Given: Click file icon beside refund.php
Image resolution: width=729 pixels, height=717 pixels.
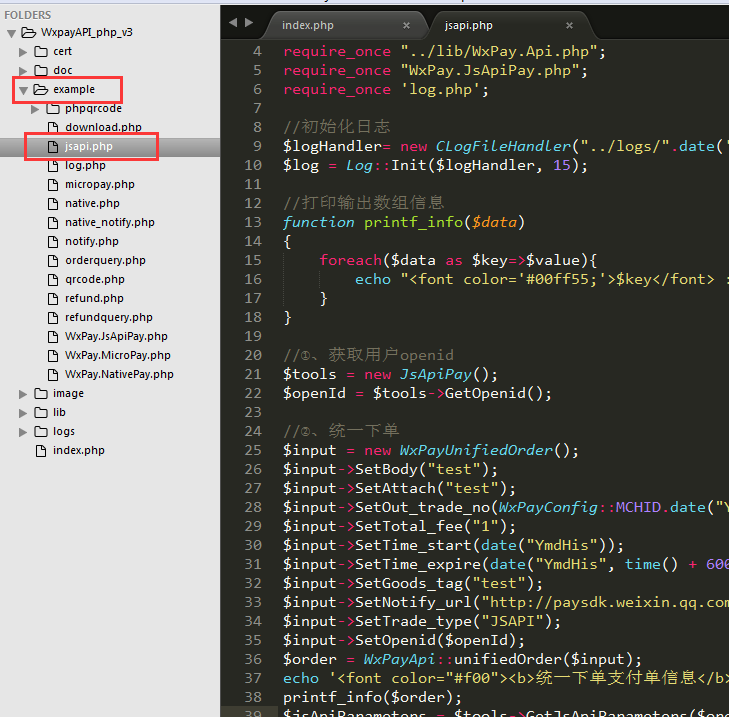Looking at the screenshot, I should [53, 299].
